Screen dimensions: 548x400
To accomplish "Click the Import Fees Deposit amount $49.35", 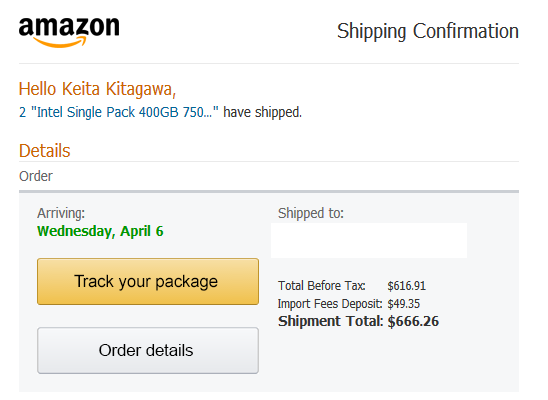I will 404,304.
